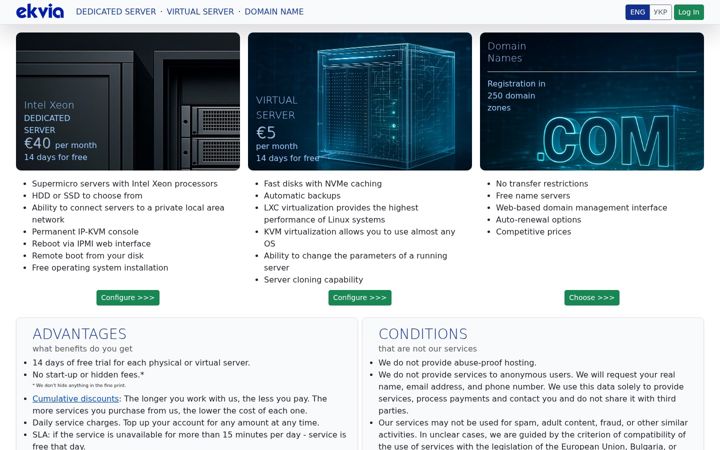Click 'Server cloning capability' item
Image resolution: width=720 pixels, height=450 pixels.
313,280
